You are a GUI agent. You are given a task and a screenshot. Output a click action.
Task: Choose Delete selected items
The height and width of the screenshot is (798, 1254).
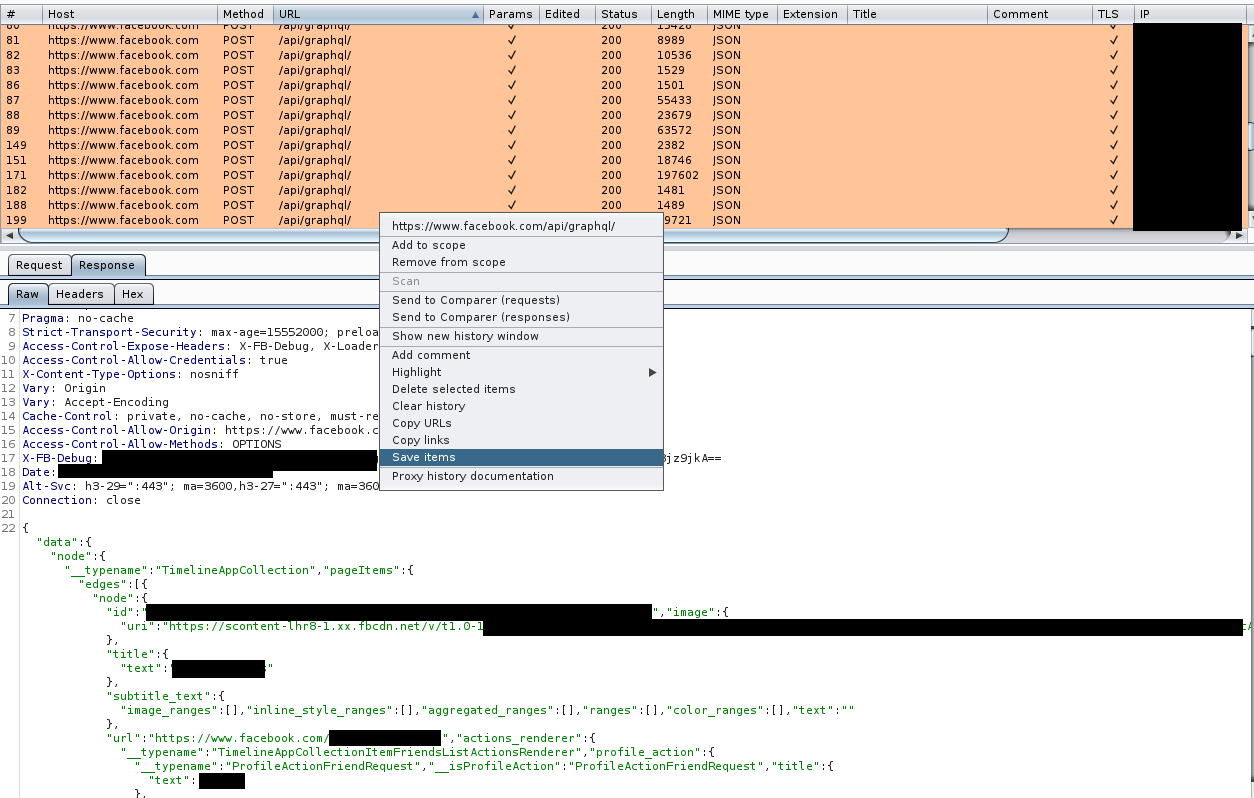(x=521, y=389)
